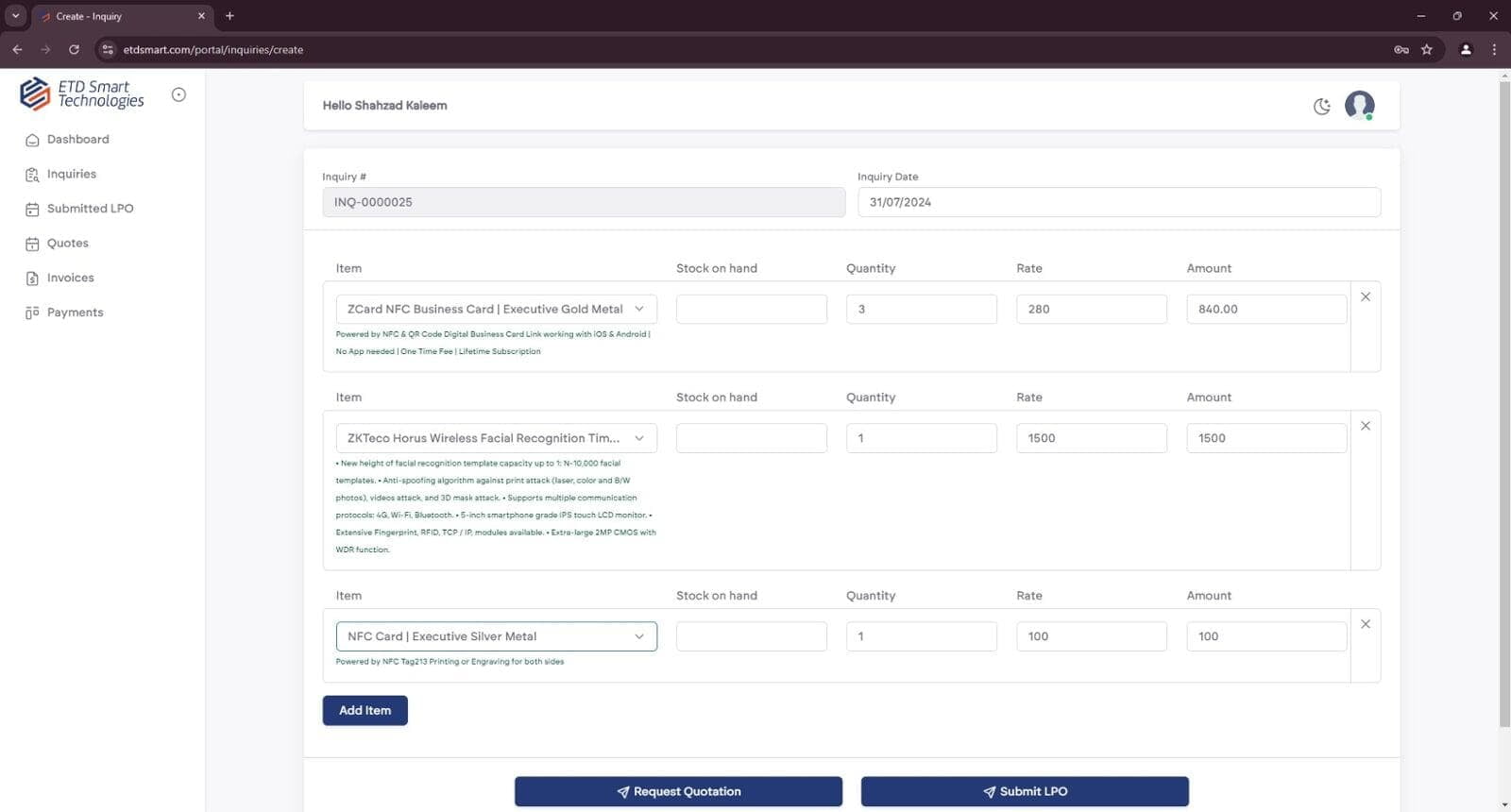Image resolution: width=1511 pixels, height=812 pixels.
Task: Click stock on hand field for ZCard row
Action: coord(752,309)
